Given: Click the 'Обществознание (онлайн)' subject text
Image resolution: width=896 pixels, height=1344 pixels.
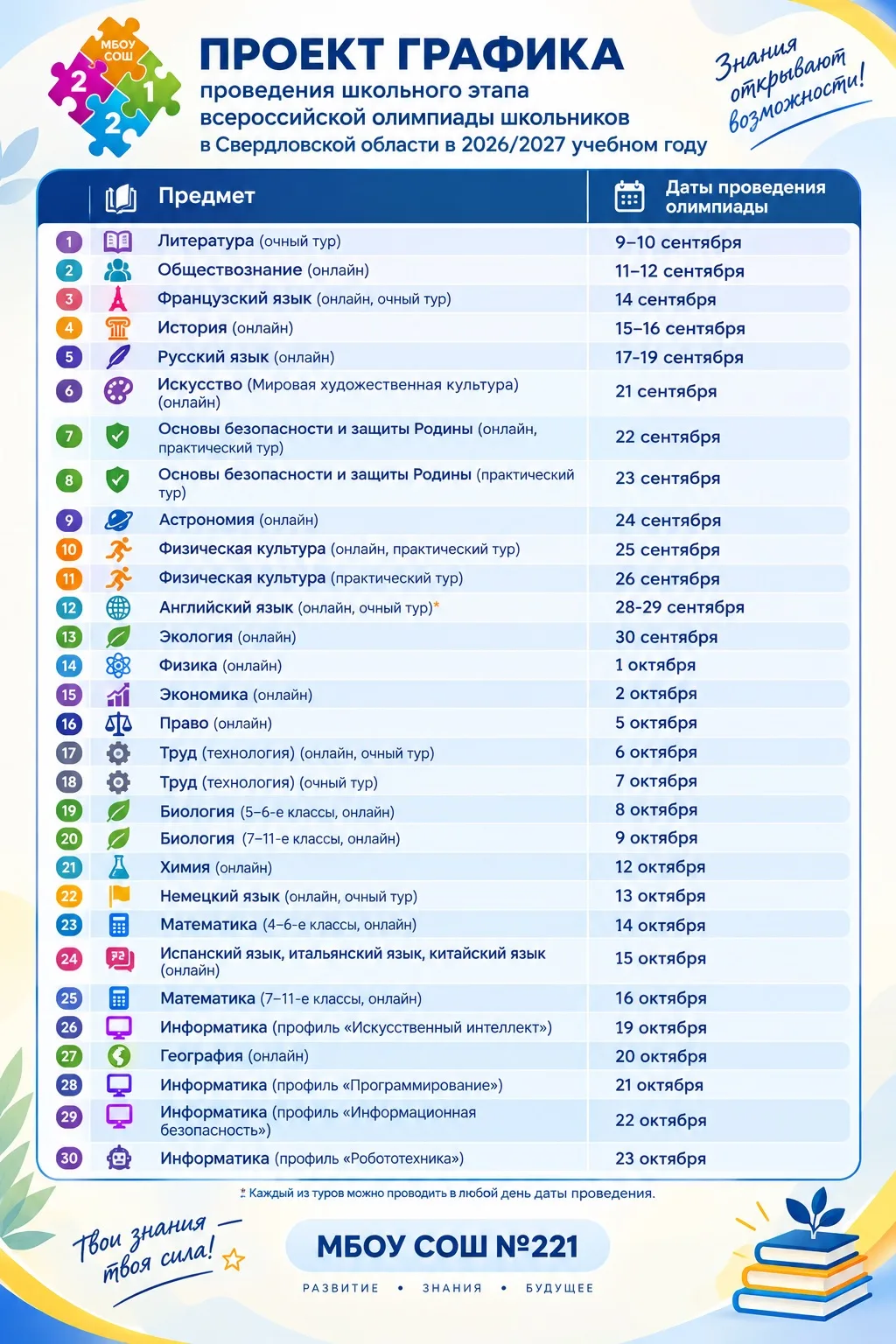Looking at the screenshot, I should point(263,270).
